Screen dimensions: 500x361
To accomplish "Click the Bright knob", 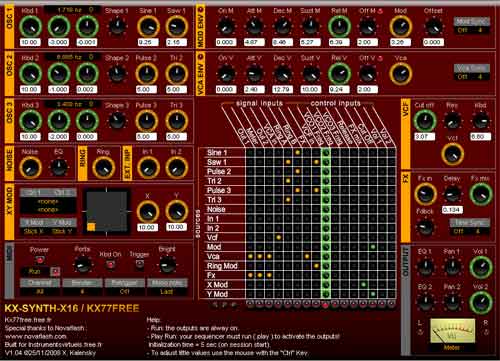I will (x=167, y=264).
